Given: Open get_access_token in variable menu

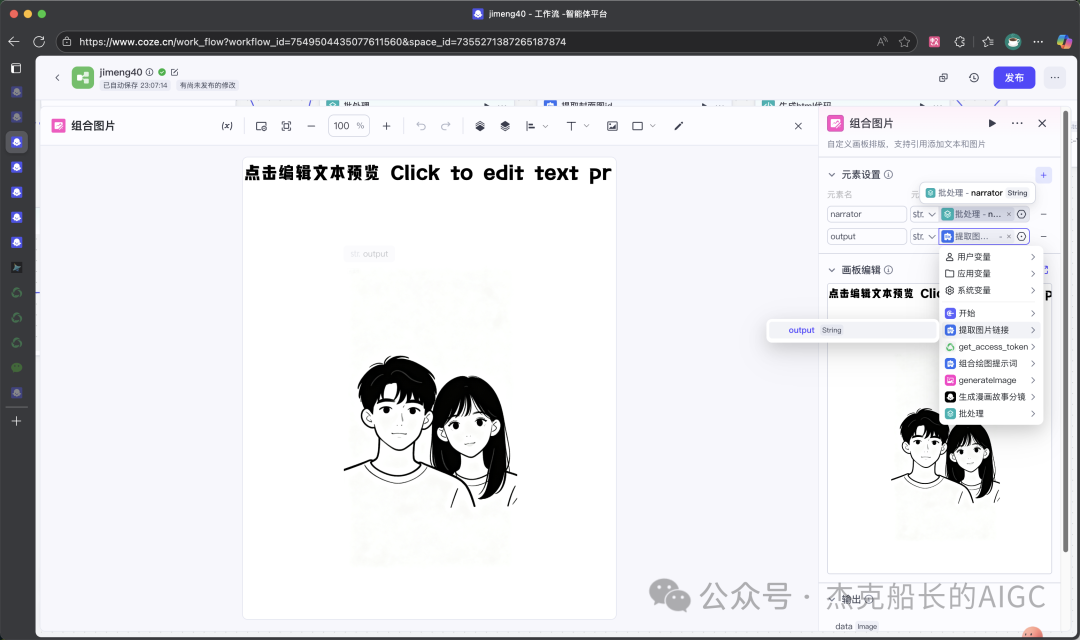Looking at the screenshot, I should click(991, 347).
